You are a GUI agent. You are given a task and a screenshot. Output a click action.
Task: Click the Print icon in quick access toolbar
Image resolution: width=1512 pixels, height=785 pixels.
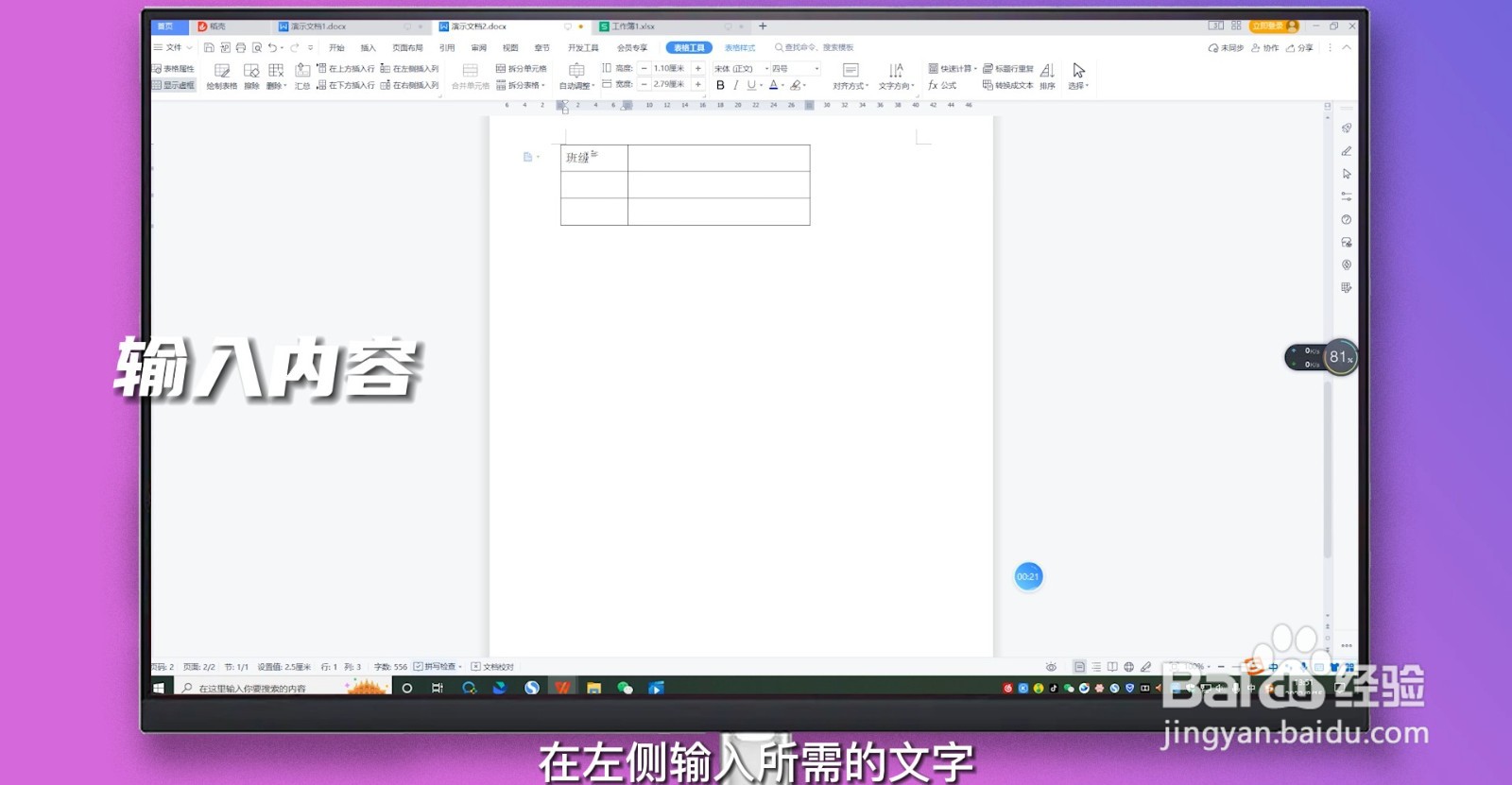(241, 47)
